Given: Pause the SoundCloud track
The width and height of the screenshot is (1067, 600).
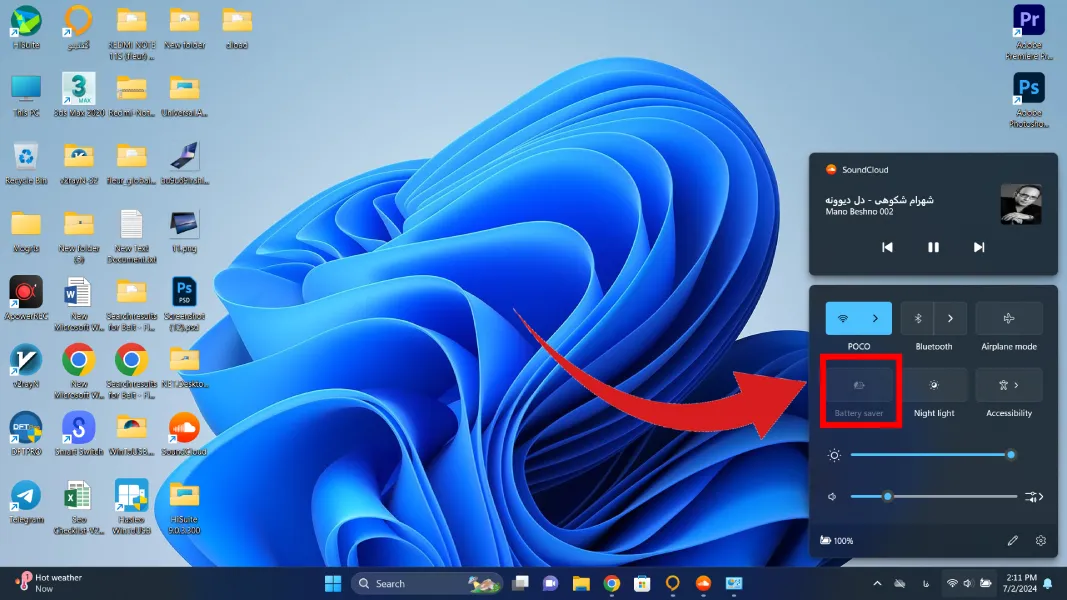Looking at the screenshot, I should point(933,247).
